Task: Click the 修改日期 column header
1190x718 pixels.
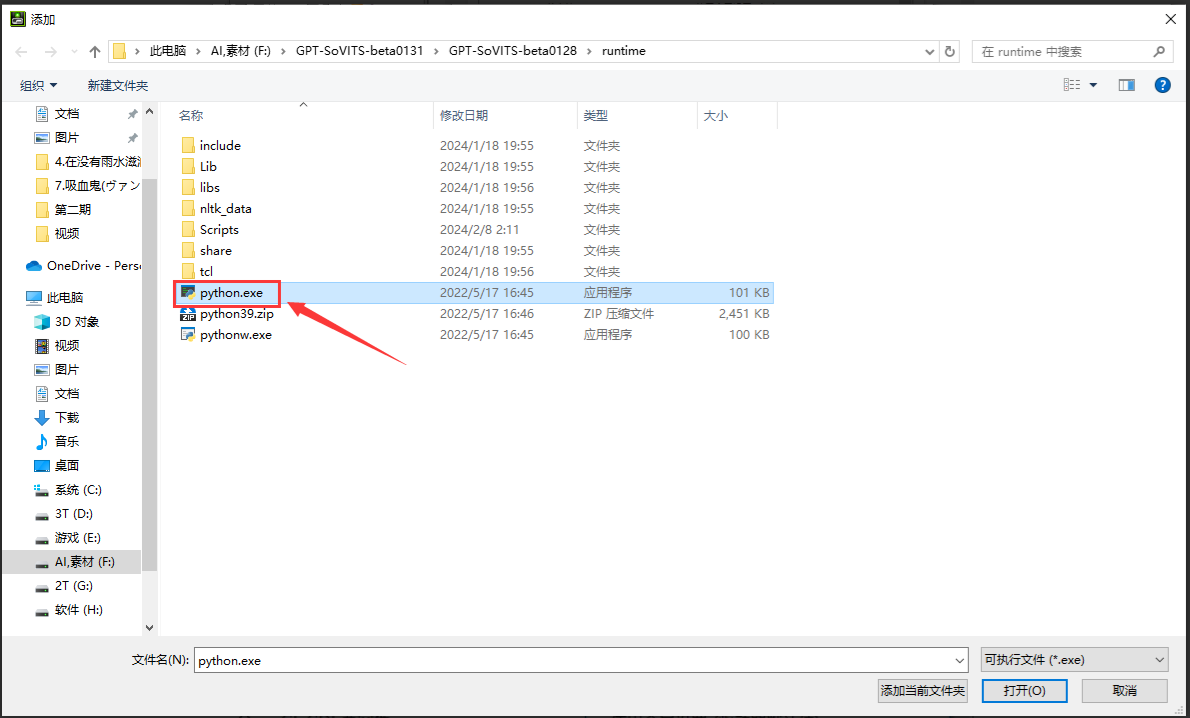Action: coord(464,116)
